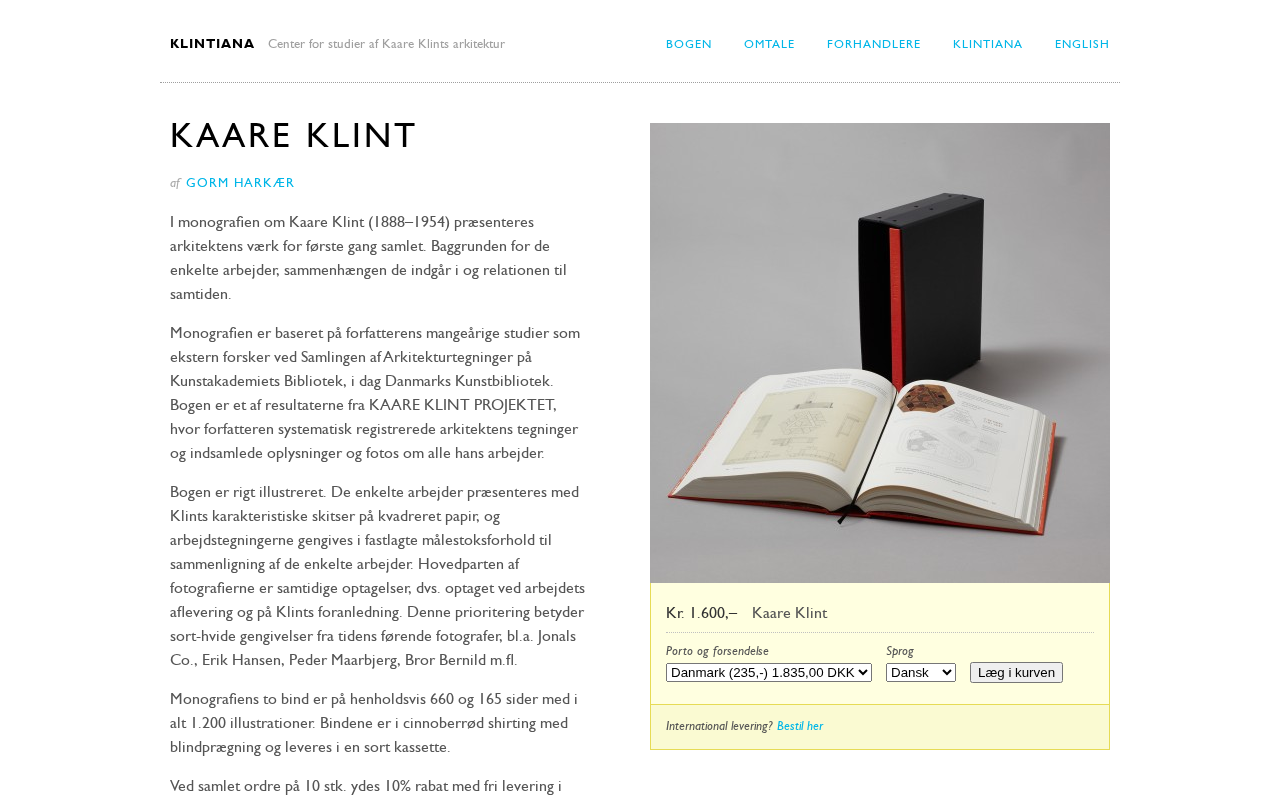The height and width of the screenshot is (800, 1280).
Task: Click the International levering? text
Action: point(719,726)
